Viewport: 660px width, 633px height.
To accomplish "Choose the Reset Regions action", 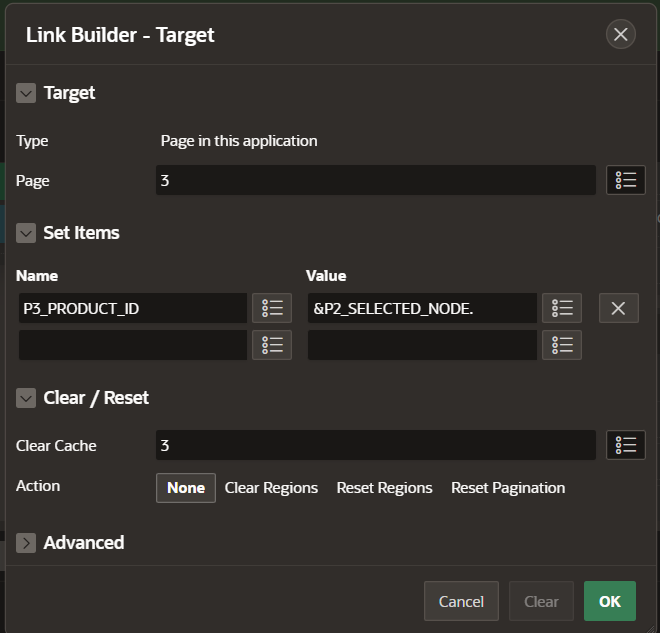I will (384, 488).
